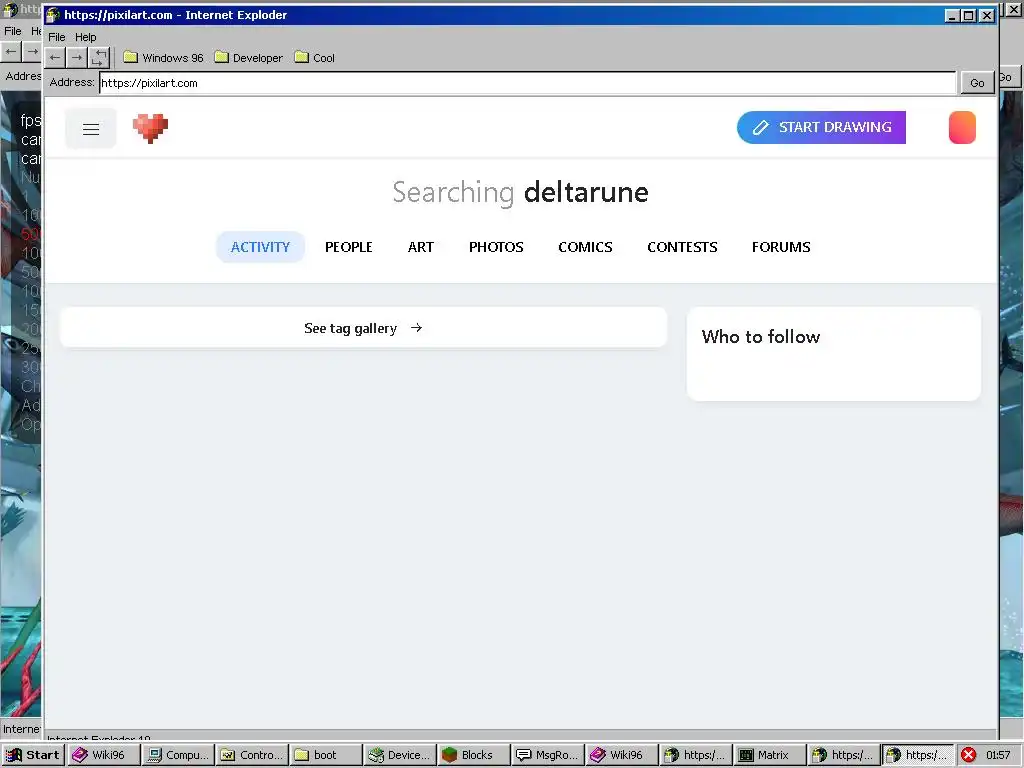This screenshot has width=1024, height=768.
Task: Switch to the PHOTOS tab
Action: coord(496,247)
